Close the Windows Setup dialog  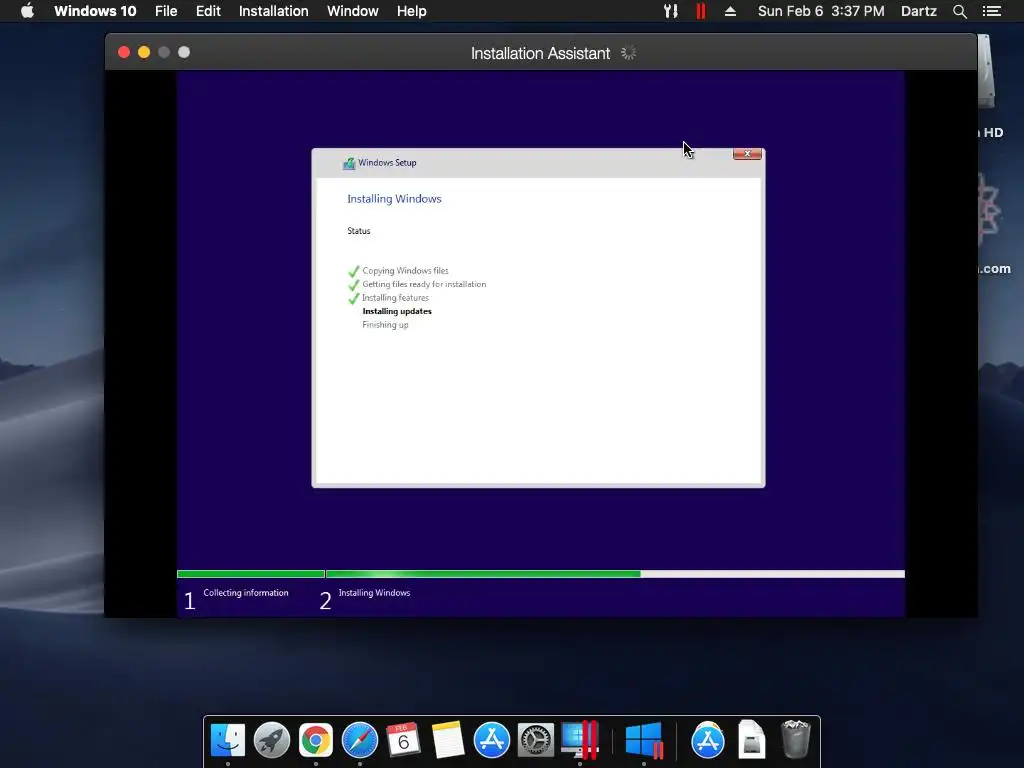747,153
